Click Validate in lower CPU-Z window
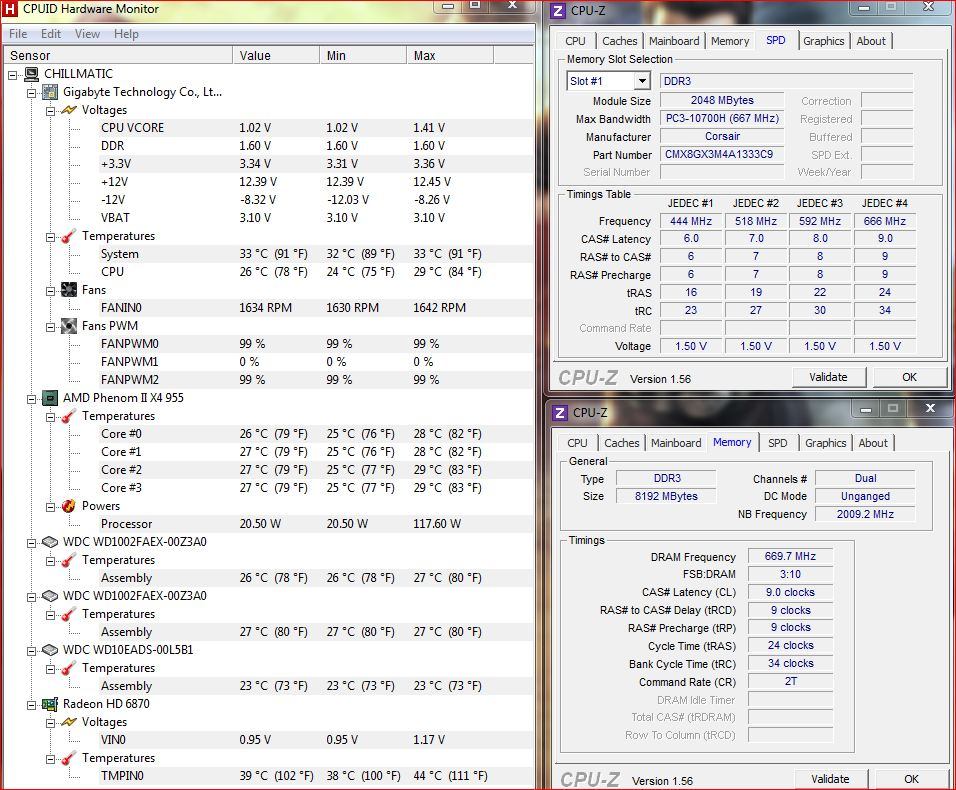Screen dimensions: 956x790 830,779
